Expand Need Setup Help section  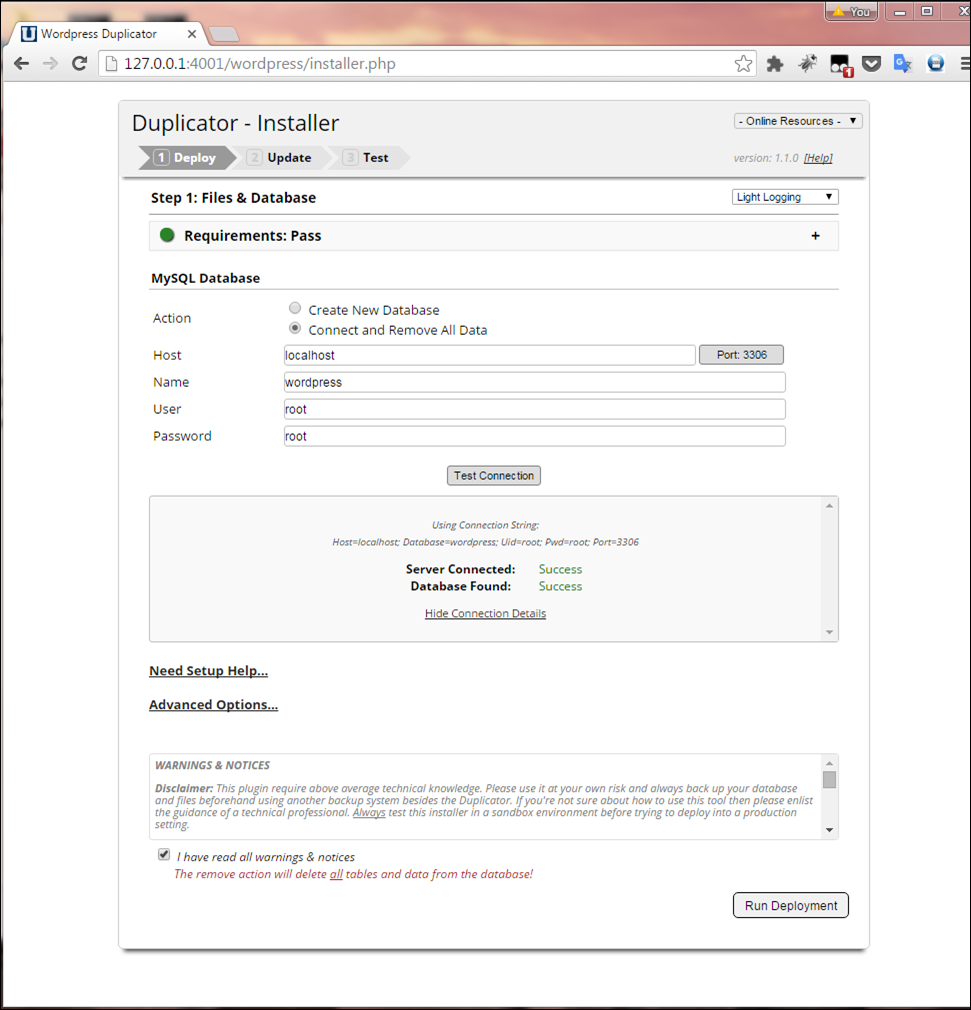tap(208, 671)
